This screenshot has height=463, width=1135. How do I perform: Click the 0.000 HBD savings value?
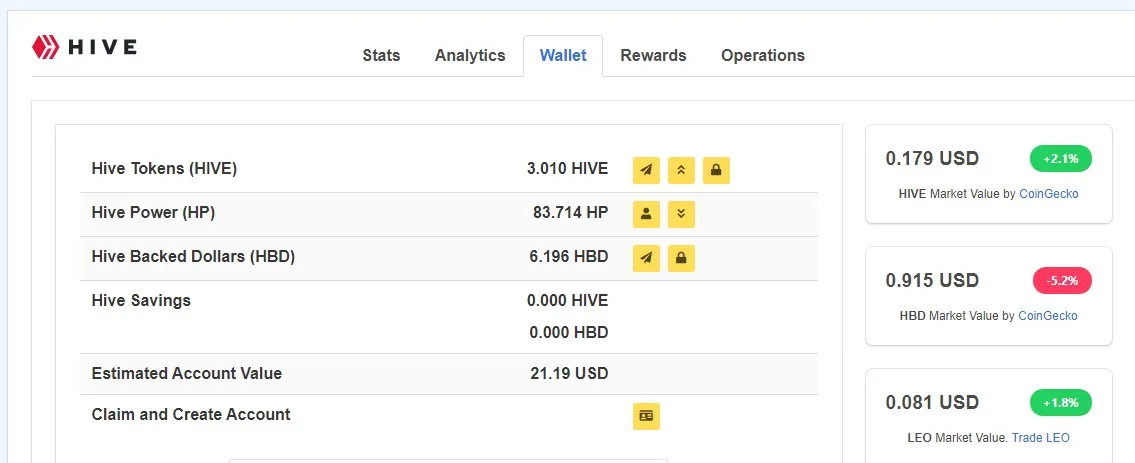pyautogui.click(x=569, y=333)
